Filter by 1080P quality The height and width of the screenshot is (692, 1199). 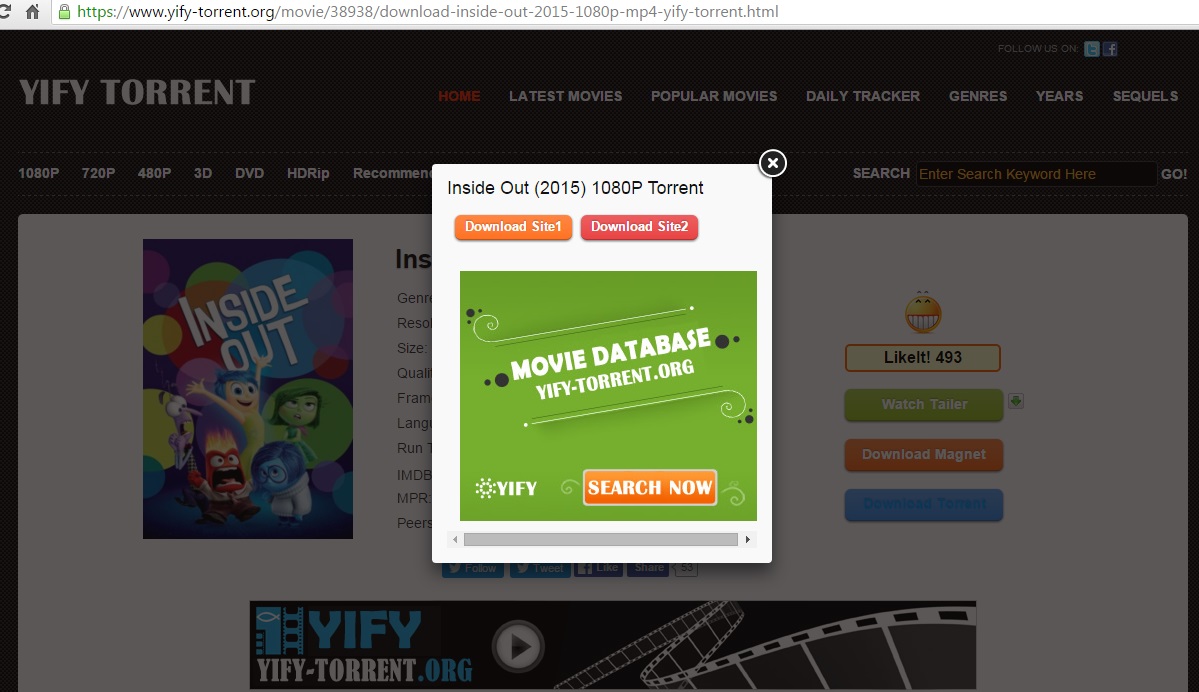point(38,174)
